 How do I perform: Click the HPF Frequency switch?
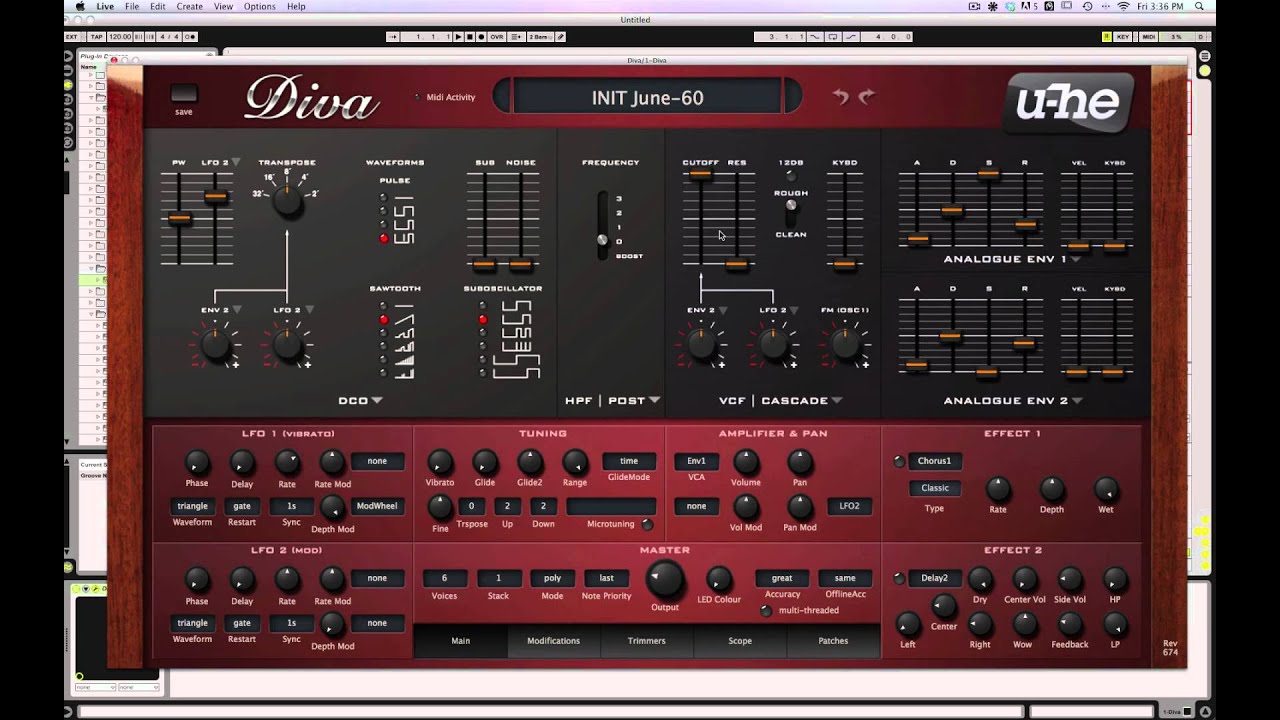[602, 225]
